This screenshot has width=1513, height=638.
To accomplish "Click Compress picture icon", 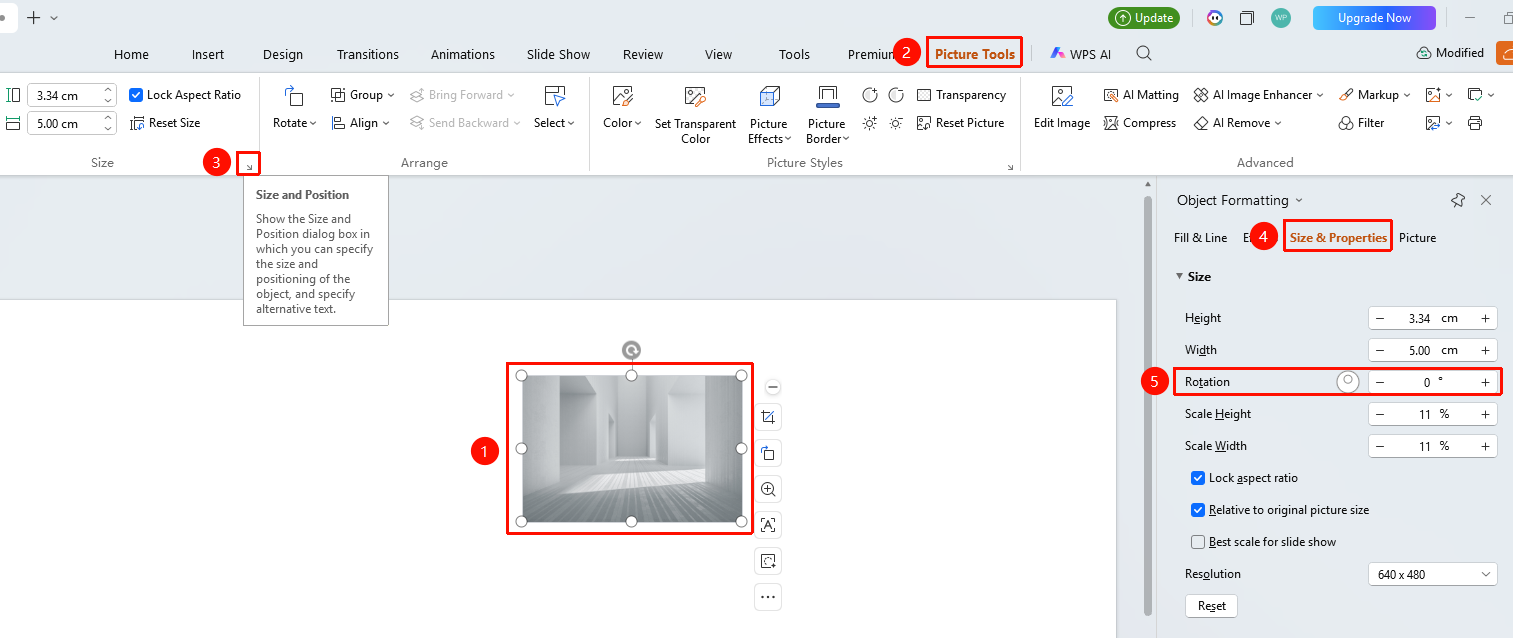I will [1111, 123].
